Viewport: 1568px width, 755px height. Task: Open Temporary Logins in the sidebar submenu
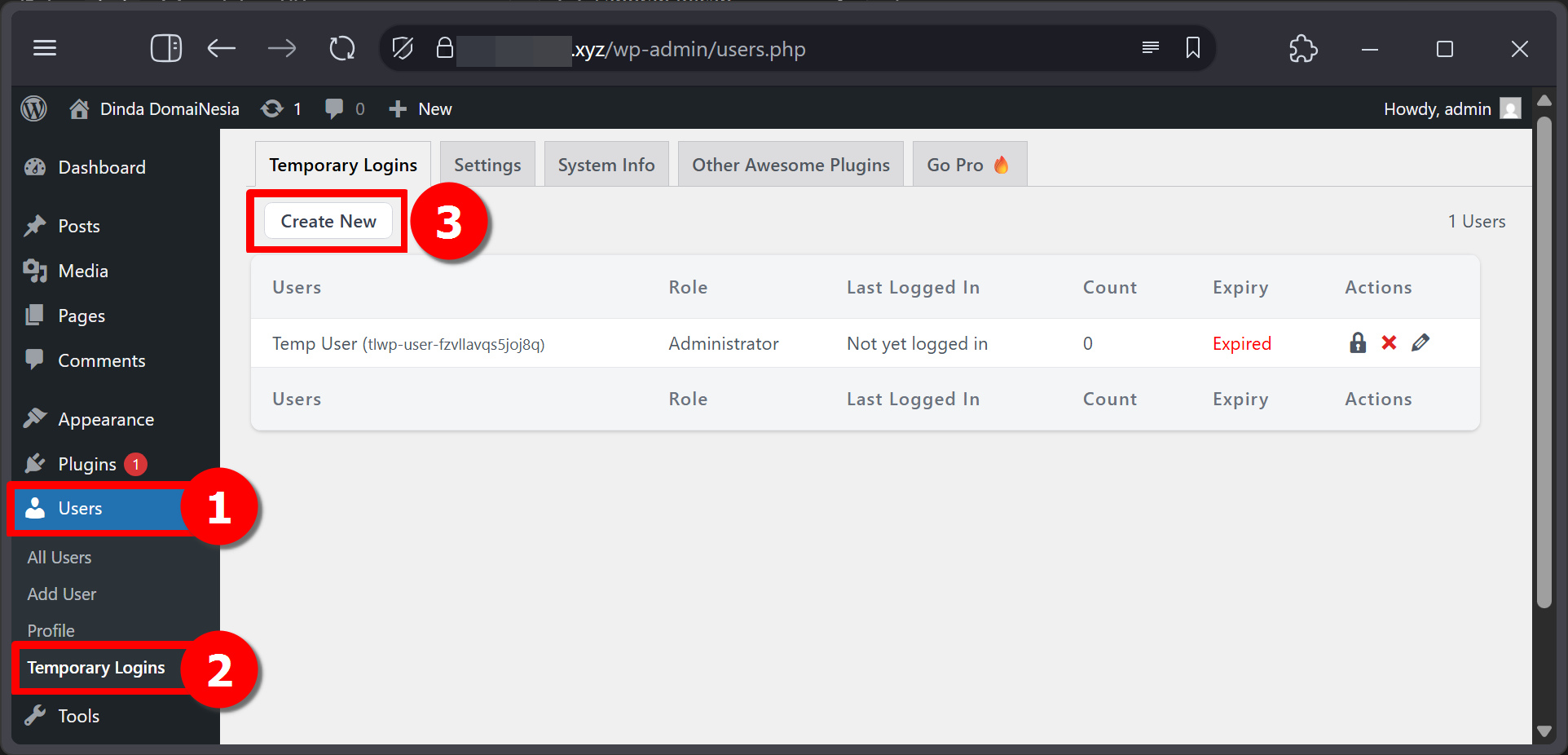pyautogui.click(x=96, y=668)
